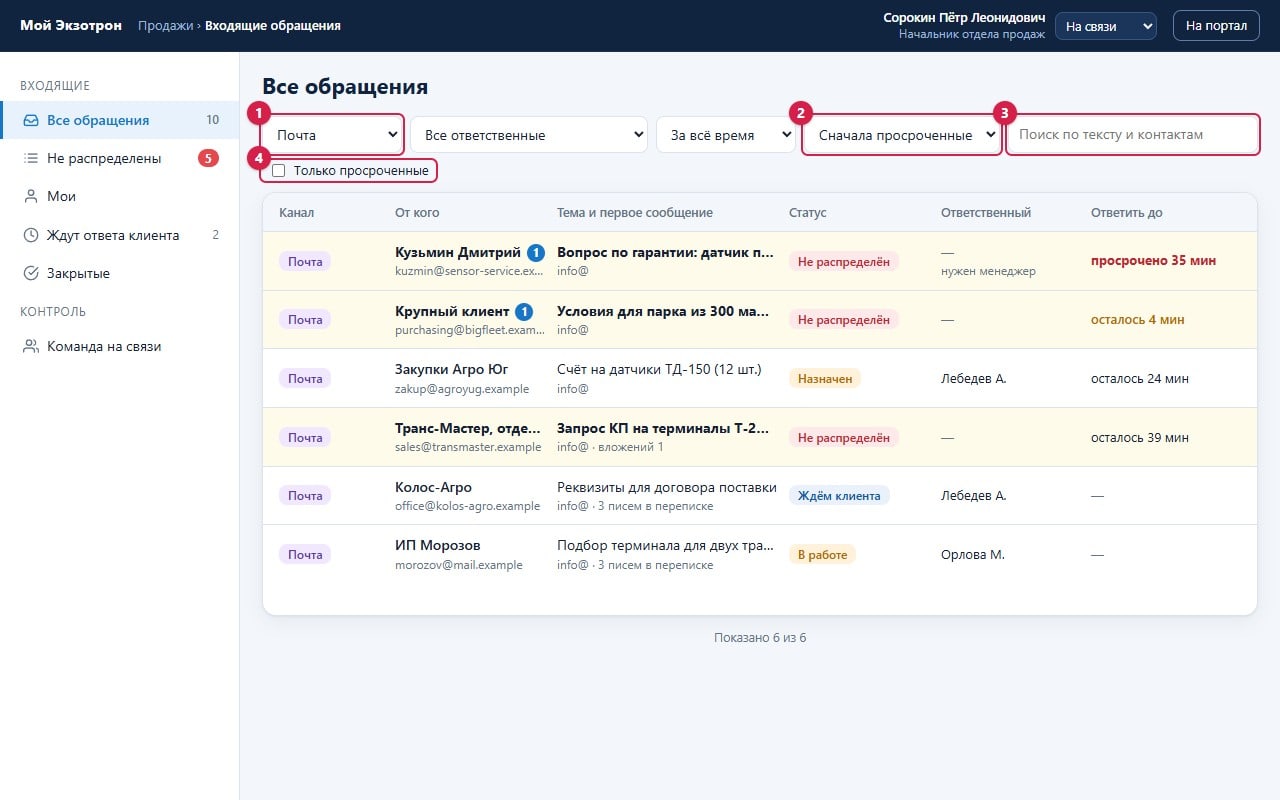Open Реквизиты для договора поставки request

click(x=760, y=495)
